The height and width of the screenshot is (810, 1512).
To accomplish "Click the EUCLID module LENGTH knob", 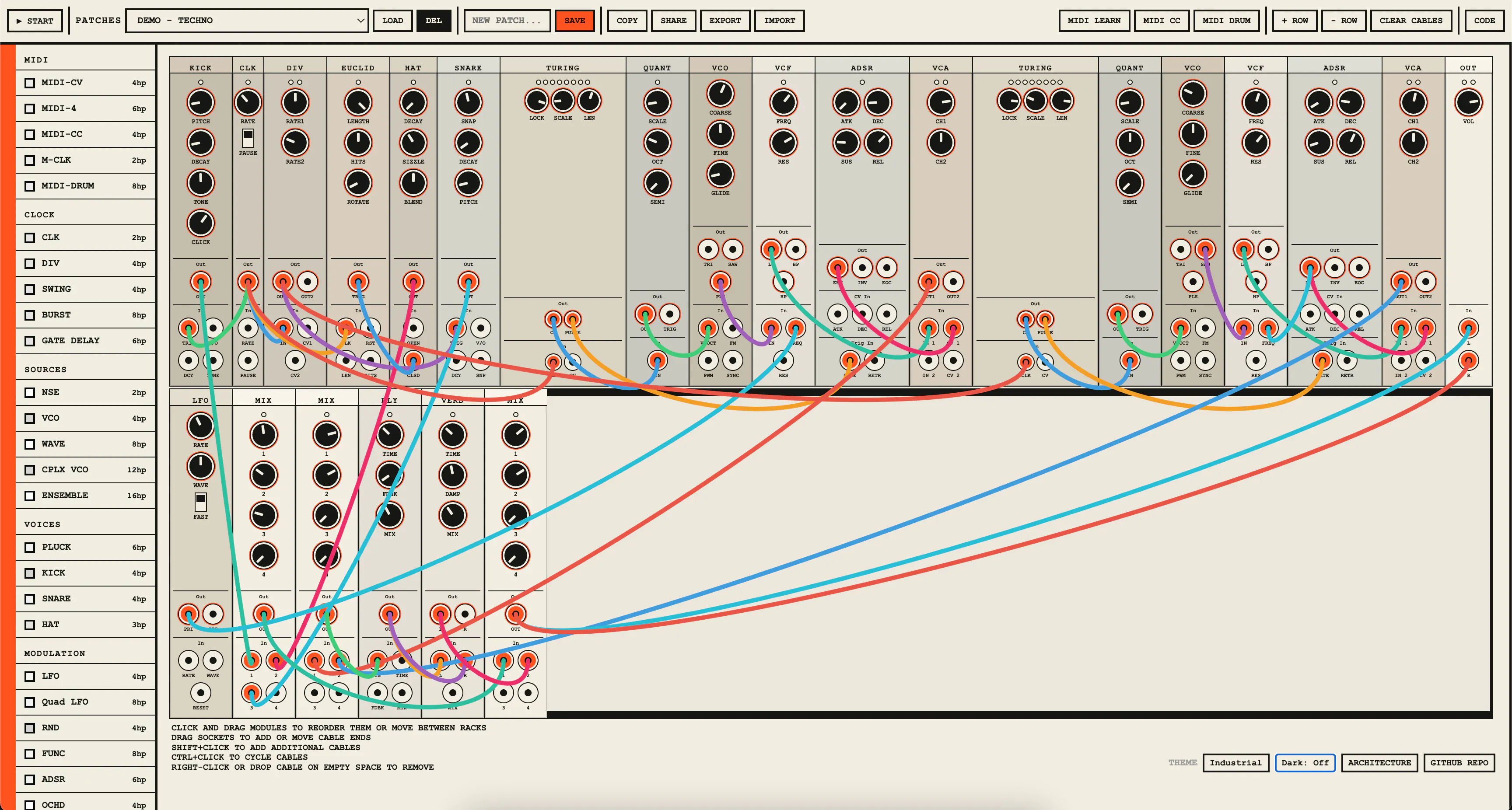I will [358, 103].
